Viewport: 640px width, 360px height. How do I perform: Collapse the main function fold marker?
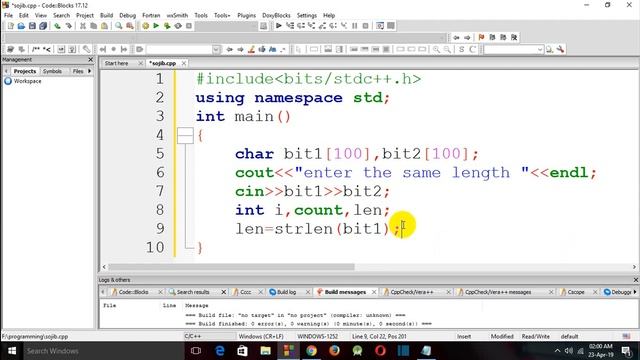[x=185, y=136]
